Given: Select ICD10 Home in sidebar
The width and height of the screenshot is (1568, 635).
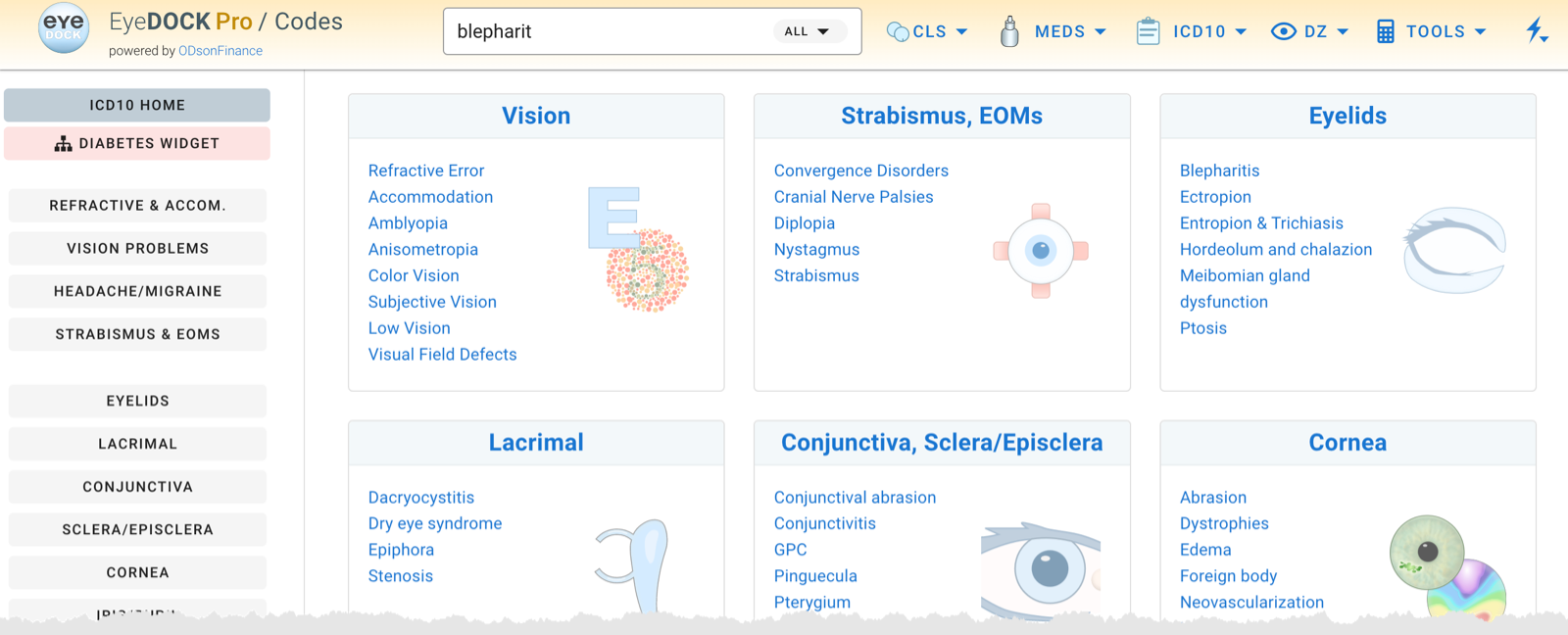Looking at the screenshot, I should point(137,105).
